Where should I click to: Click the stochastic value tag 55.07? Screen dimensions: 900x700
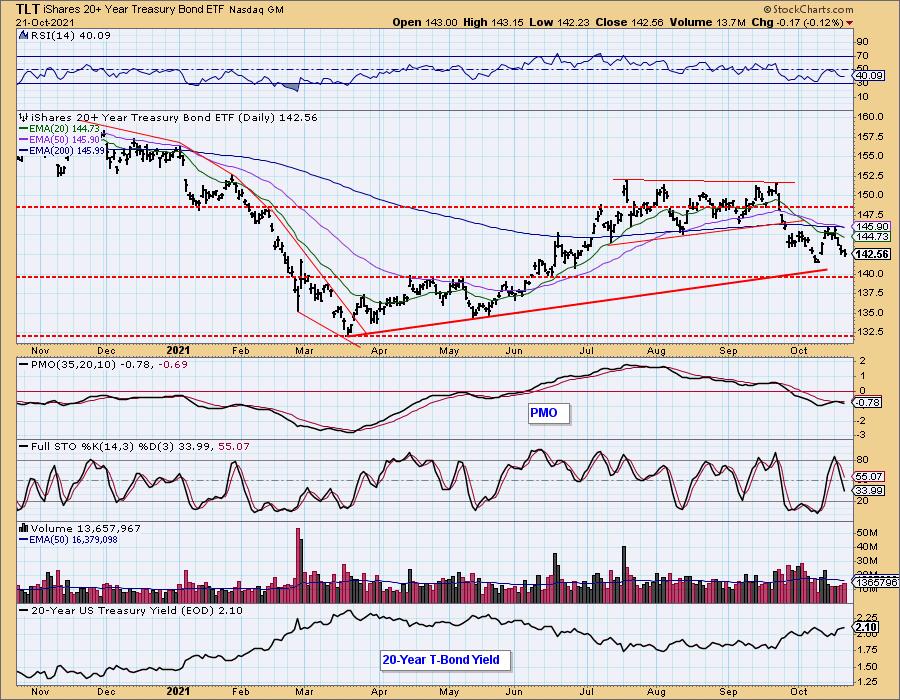(x=869, y=477)
